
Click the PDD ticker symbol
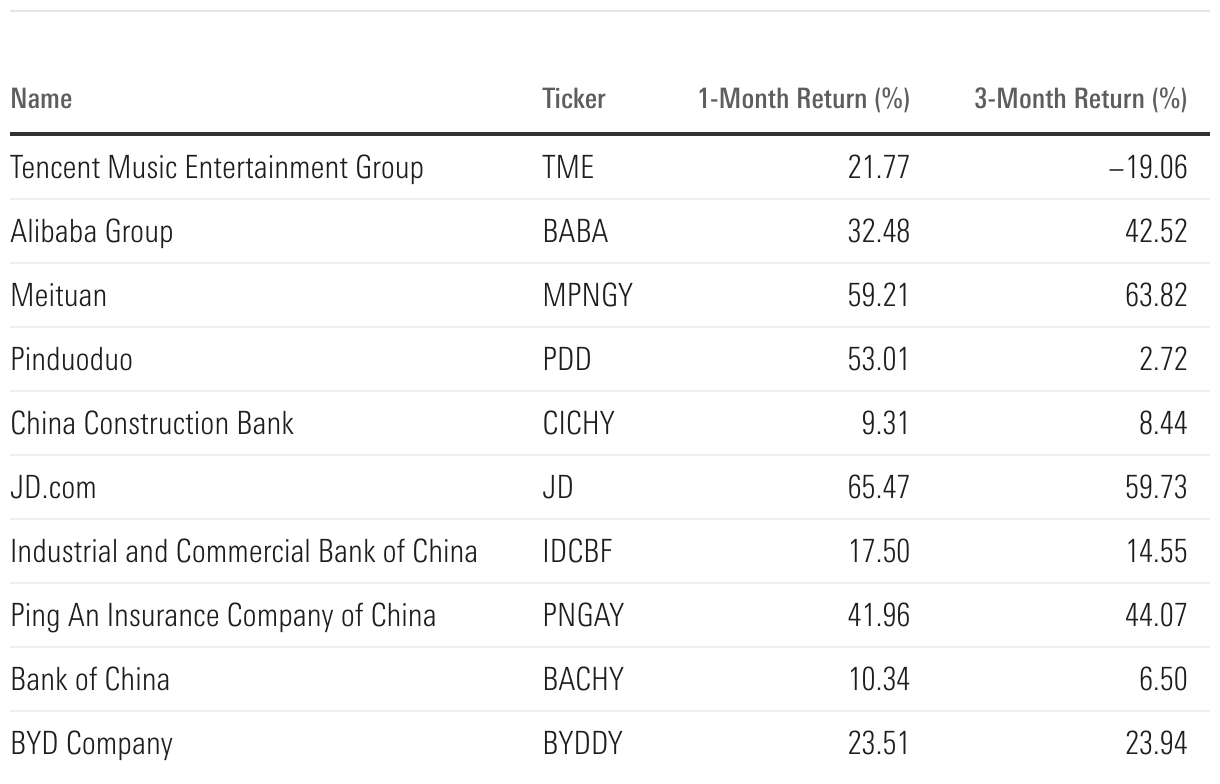pyautogui.click(x=566, y=359)
